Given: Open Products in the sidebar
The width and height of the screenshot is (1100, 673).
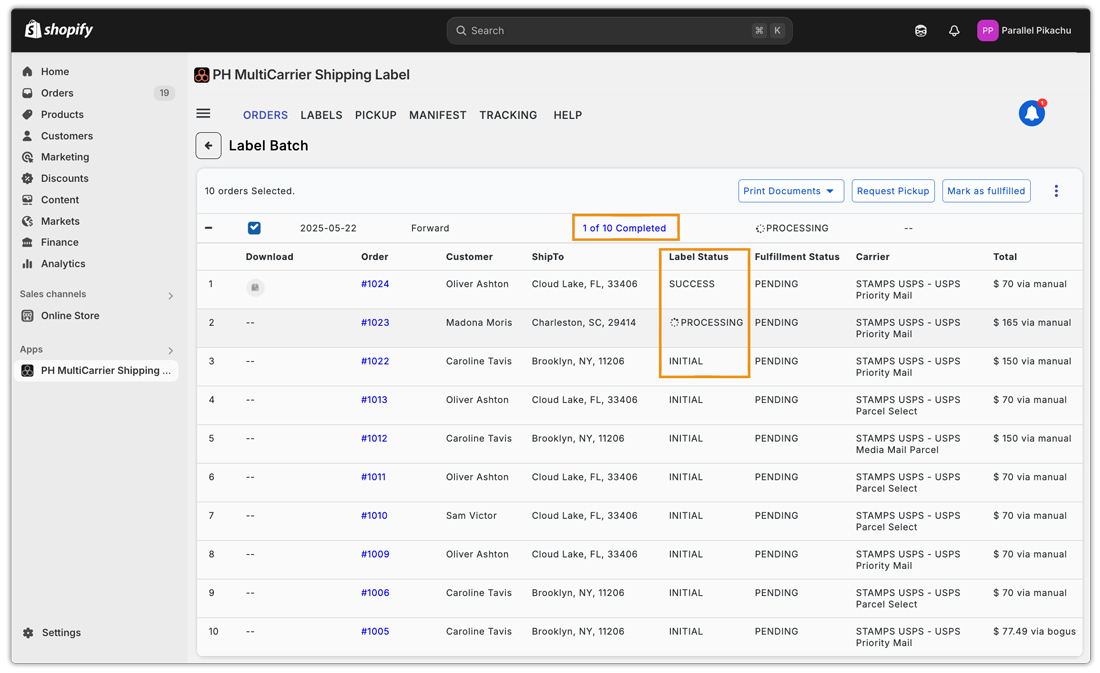Looking at the screenshot, I should [62, 114].
